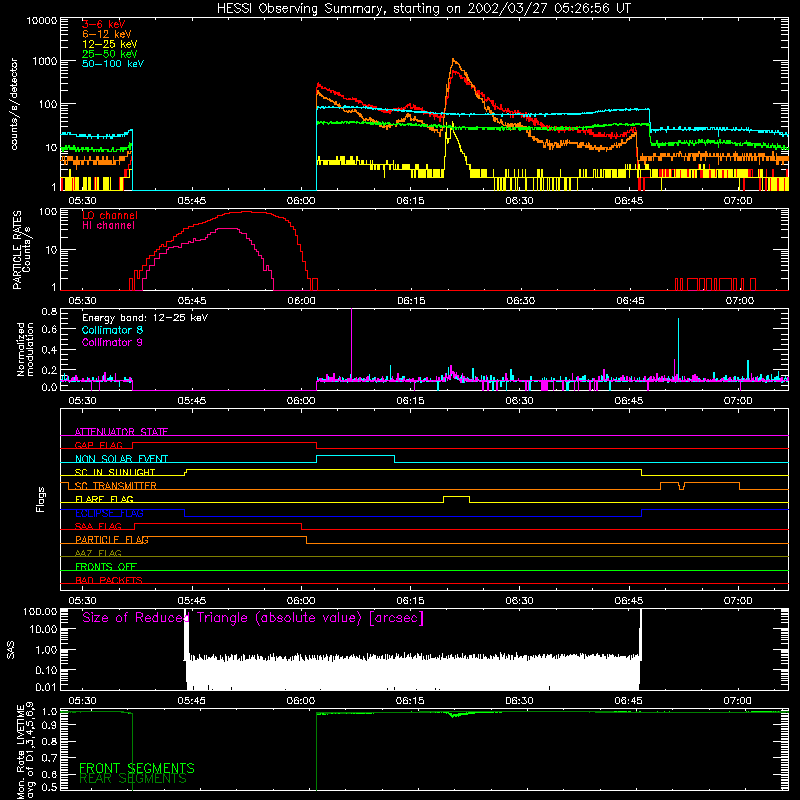
Task: Select the SC_TRANSMITTER flag label
Action: [x=116, y=486]
